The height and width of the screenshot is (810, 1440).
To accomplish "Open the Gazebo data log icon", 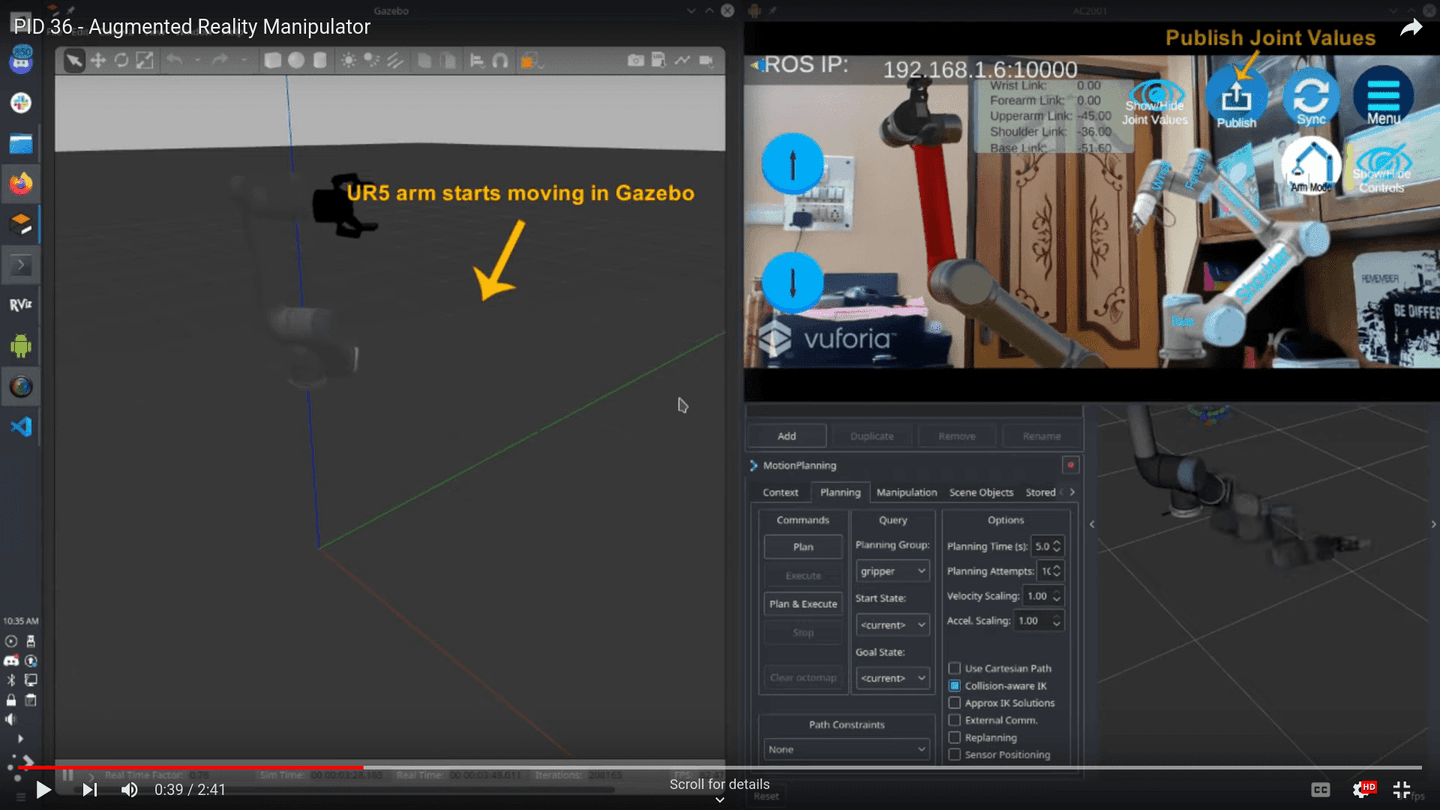I will tap(659, 61).
